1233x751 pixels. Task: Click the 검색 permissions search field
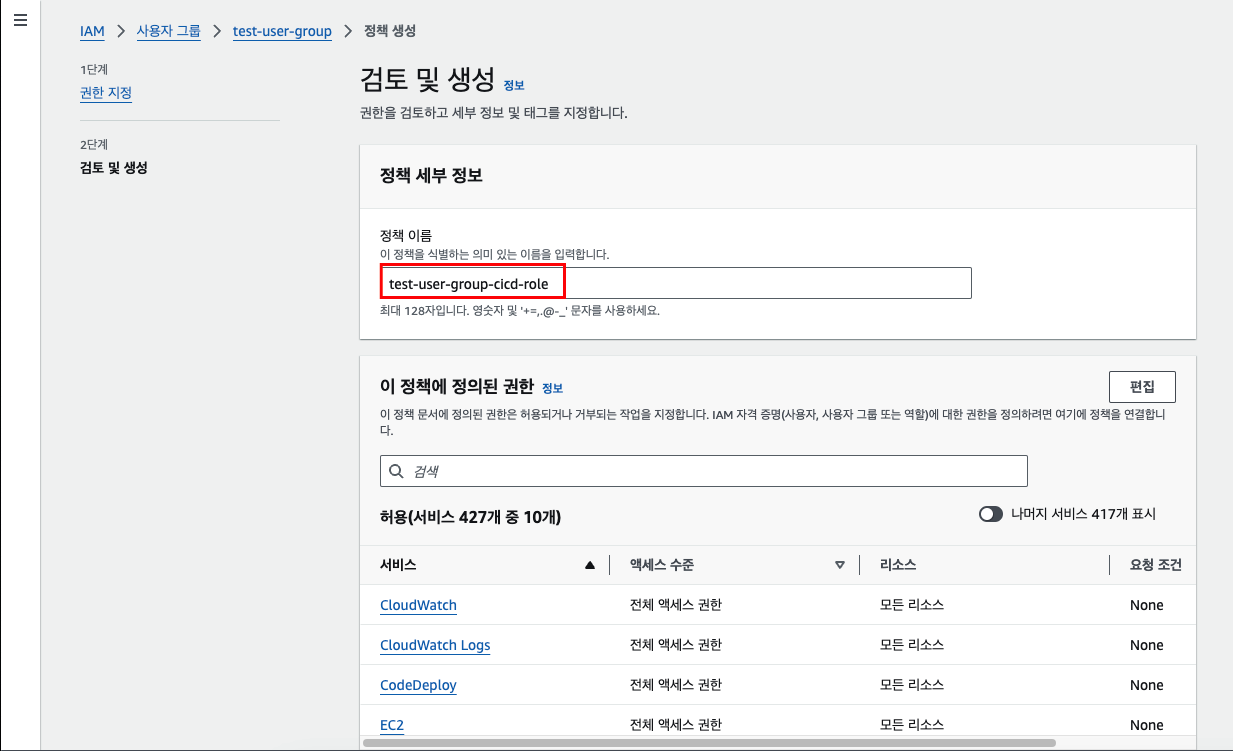[x=704, y=470]
